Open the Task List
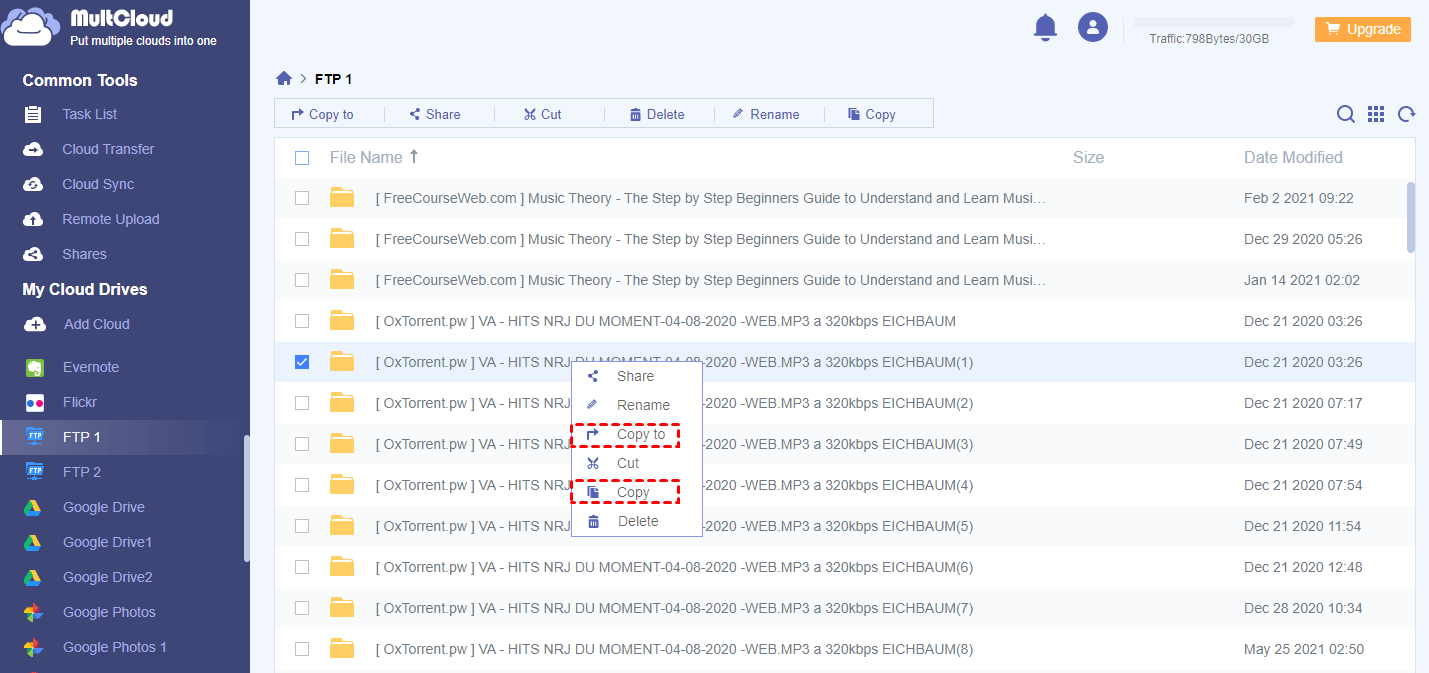Screen dimensions: 1429x673 (91, 114)
